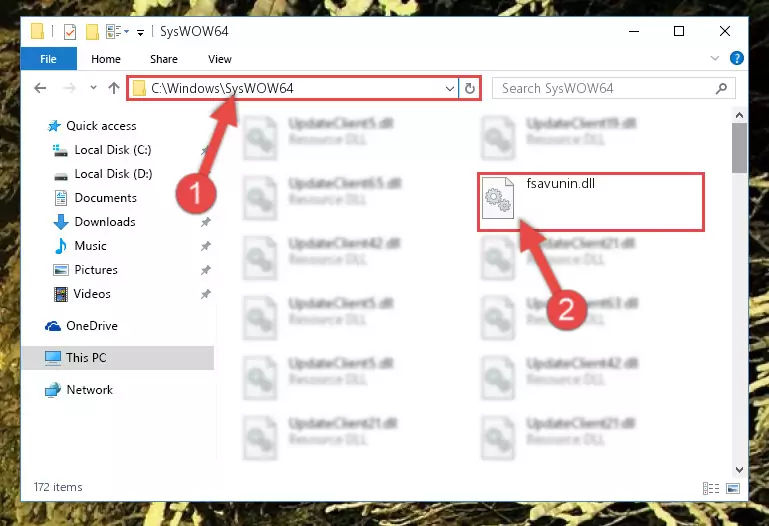This screenshot has height=526, width=769.
Task: Open the File tab
Action: click(49, 59)
